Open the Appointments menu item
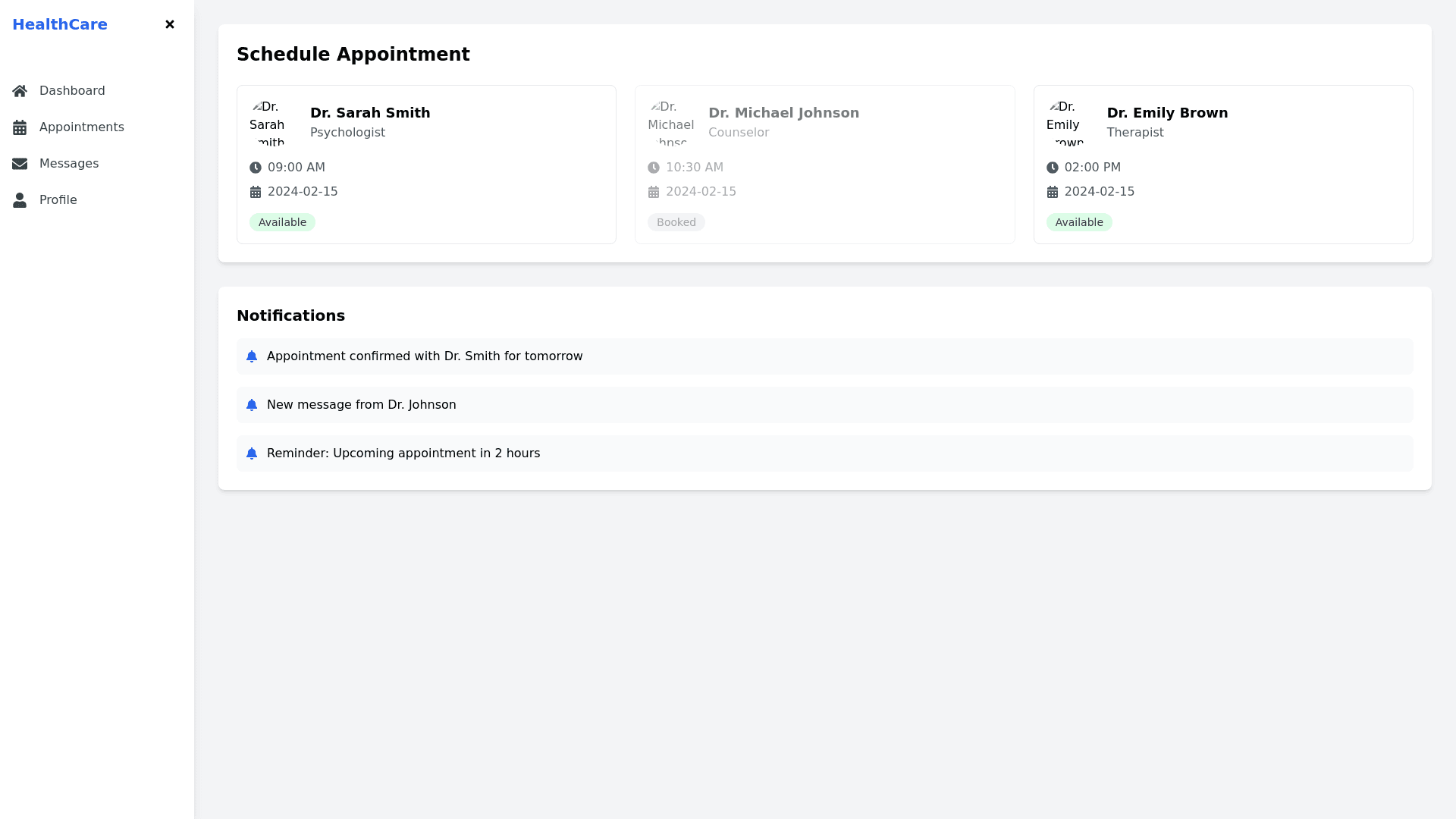Viewport: 1456px width, 819px height. coord(81,127)
